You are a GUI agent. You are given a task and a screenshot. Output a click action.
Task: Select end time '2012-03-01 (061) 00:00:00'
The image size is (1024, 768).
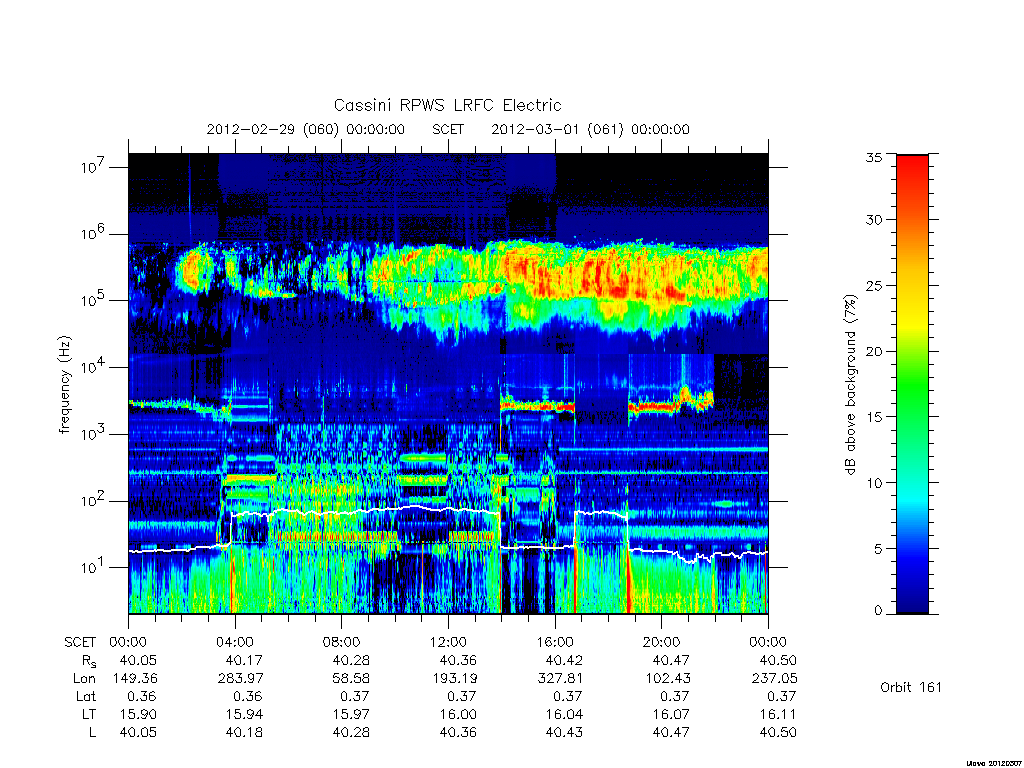point(590,129)
